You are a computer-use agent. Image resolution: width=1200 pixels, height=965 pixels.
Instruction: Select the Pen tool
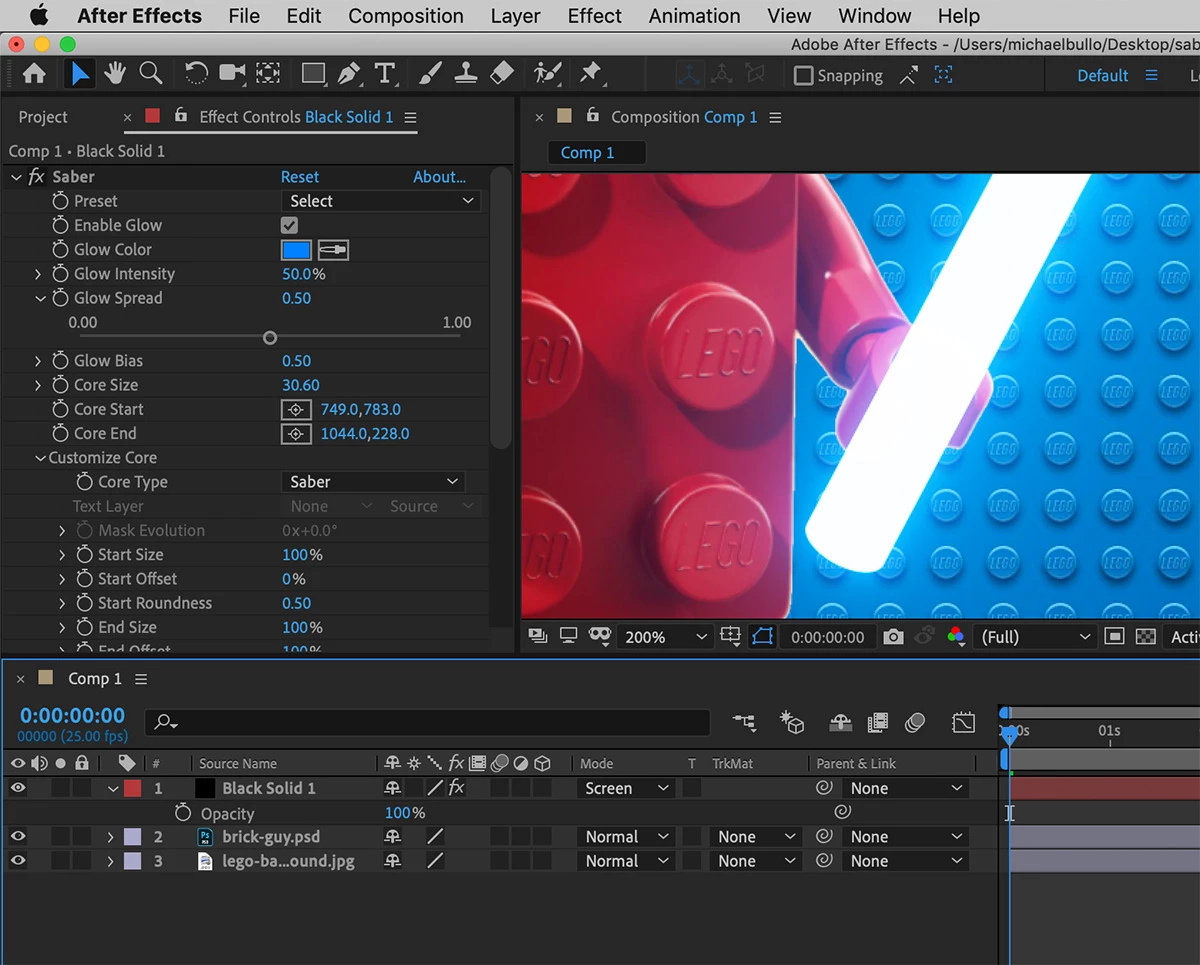pyautogui.click(x=348, y=73)
